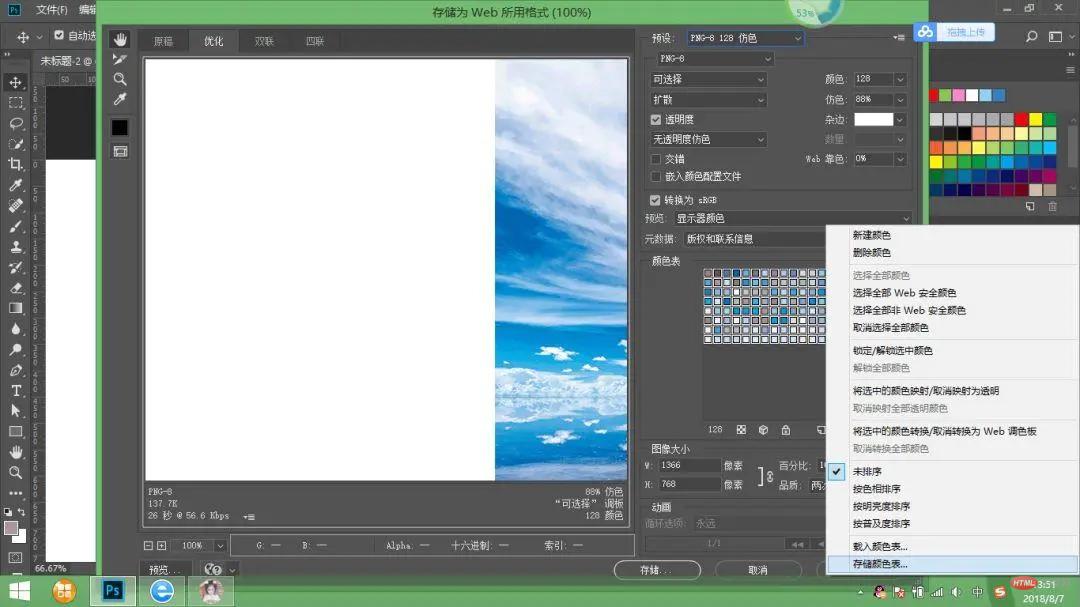Toggle slices visibility icon in dialog
This screenshot has width=1080, height=607.
point(120,152)
